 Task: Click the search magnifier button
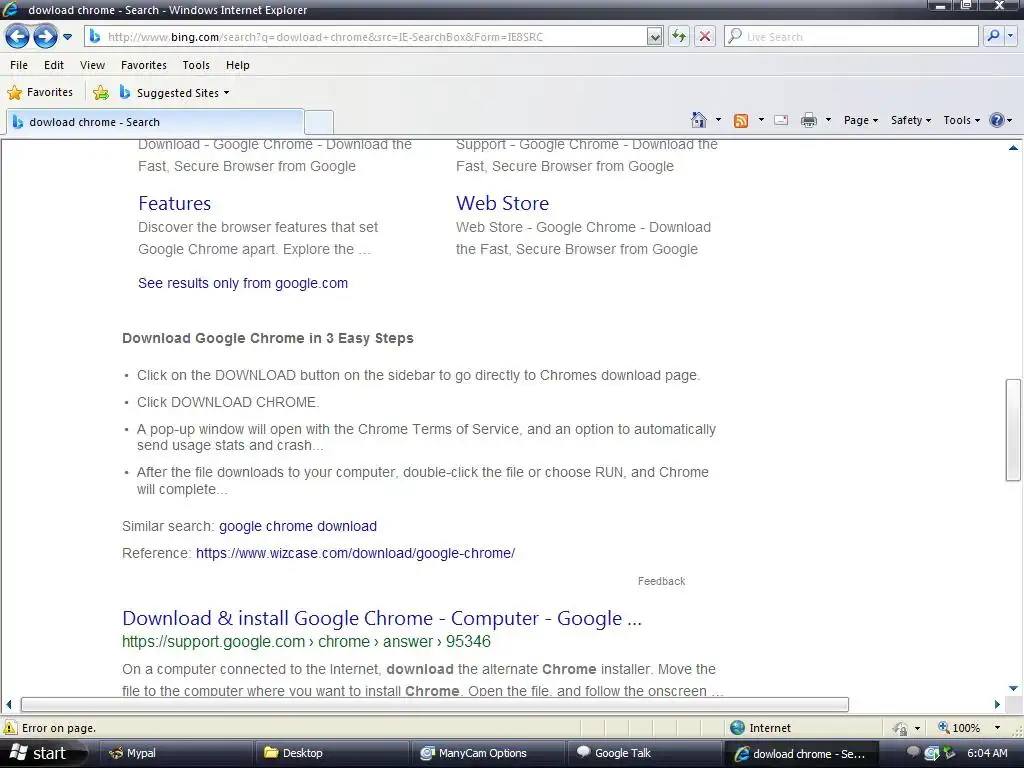[x=993, y=37]
